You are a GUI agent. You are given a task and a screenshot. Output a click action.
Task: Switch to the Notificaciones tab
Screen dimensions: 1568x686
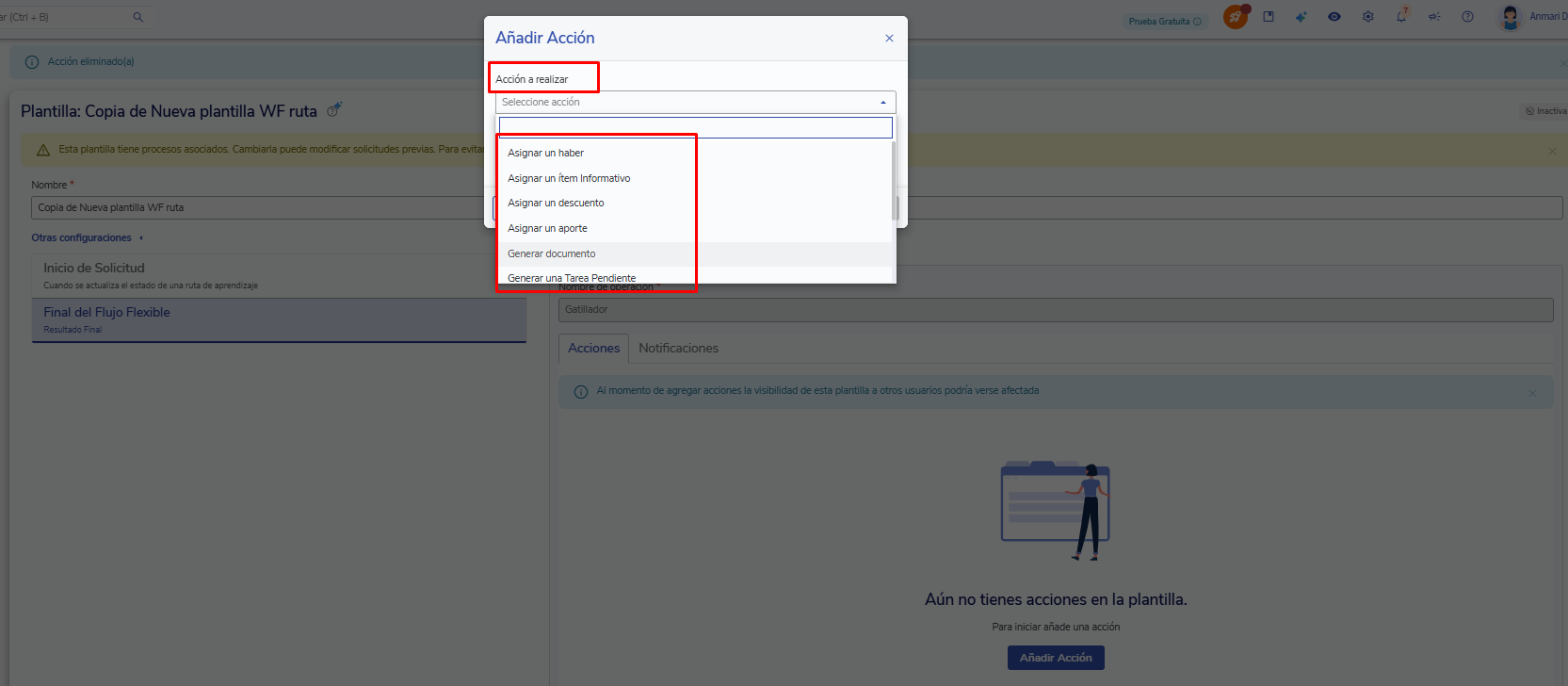click(x=678, y=348)
